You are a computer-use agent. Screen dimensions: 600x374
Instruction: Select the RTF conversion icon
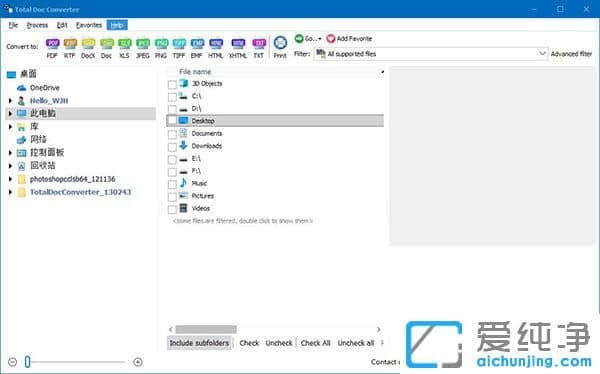click(x=70, y=43)
